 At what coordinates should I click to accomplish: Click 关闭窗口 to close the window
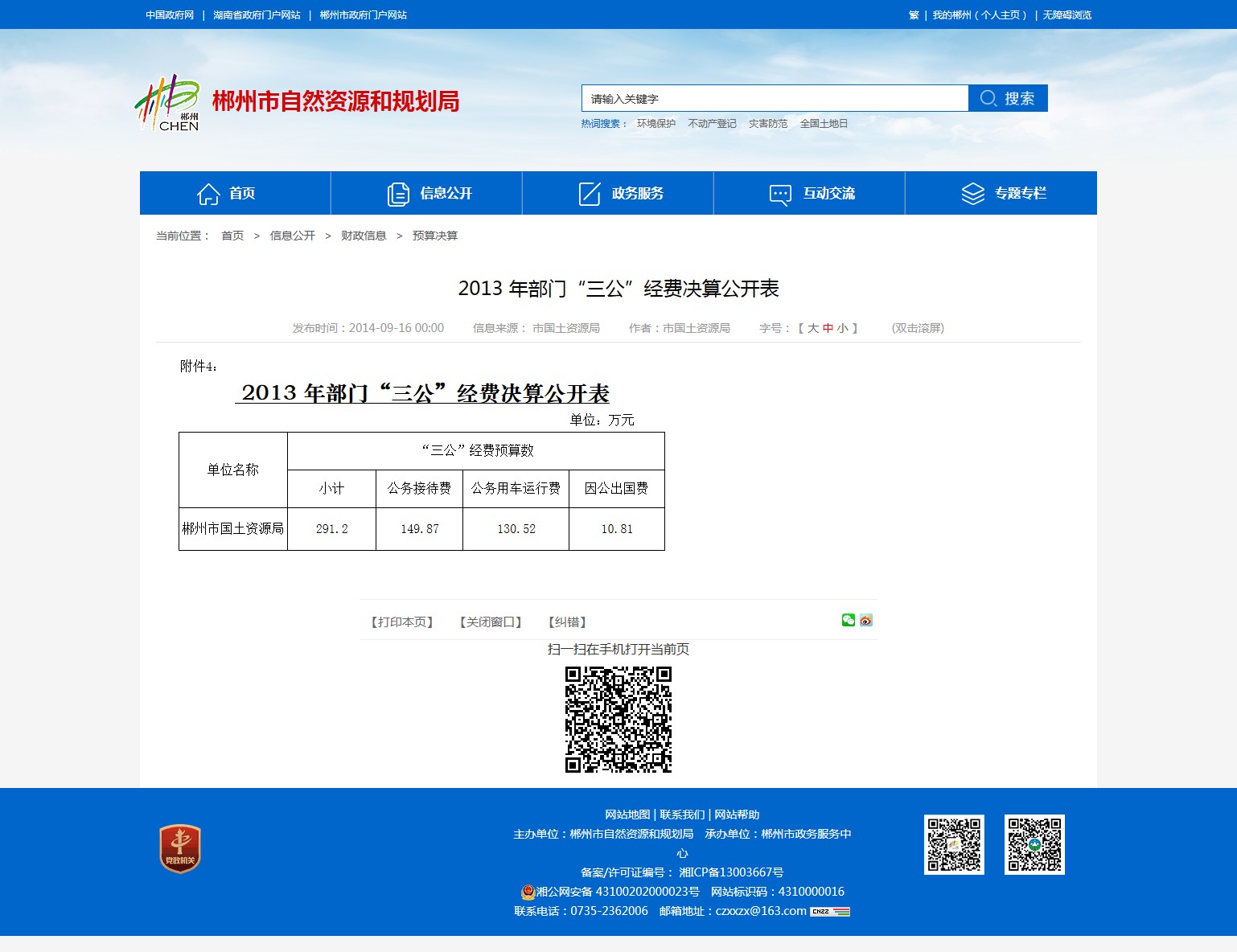[x=491, y=622]
